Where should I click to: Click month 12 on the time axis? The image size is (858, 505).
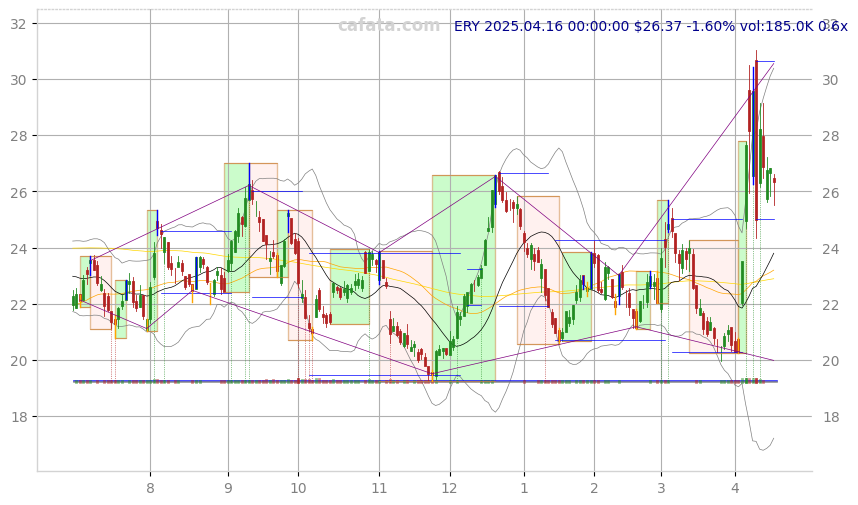450,488
